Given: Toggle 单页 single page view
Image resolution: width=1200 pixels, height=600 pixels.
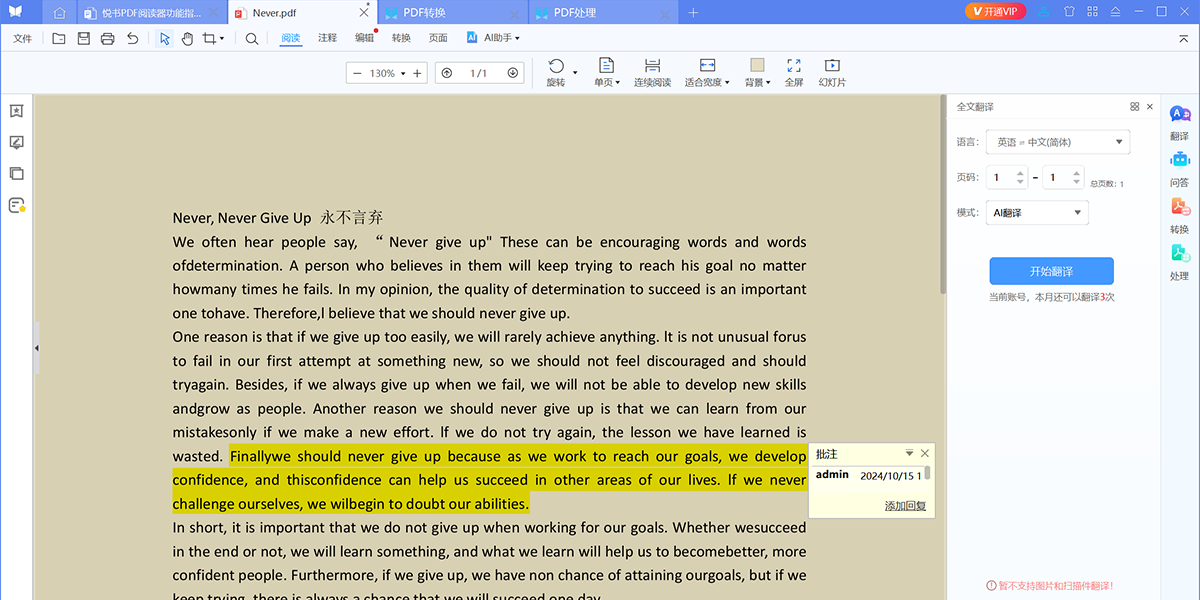Looking at the screenshot, I should [606, 71].
